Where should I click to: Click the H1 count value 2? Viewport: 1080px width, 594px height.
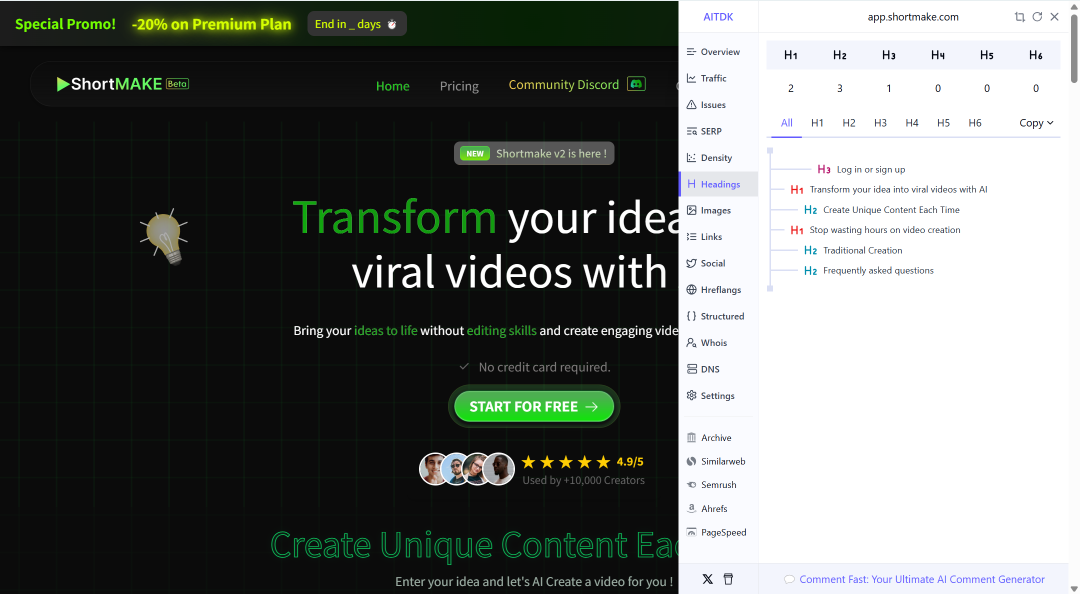(x=791, y=88)
